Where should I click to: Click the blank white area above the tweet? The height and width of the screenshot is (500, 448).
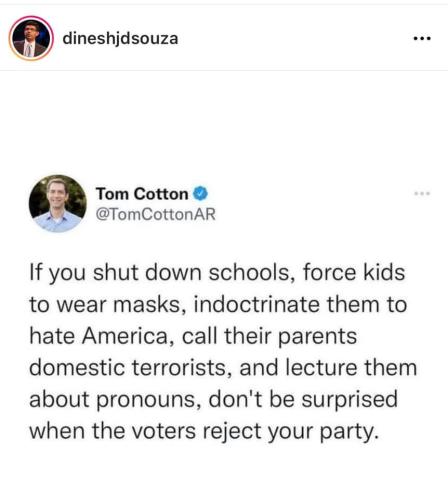224,122
